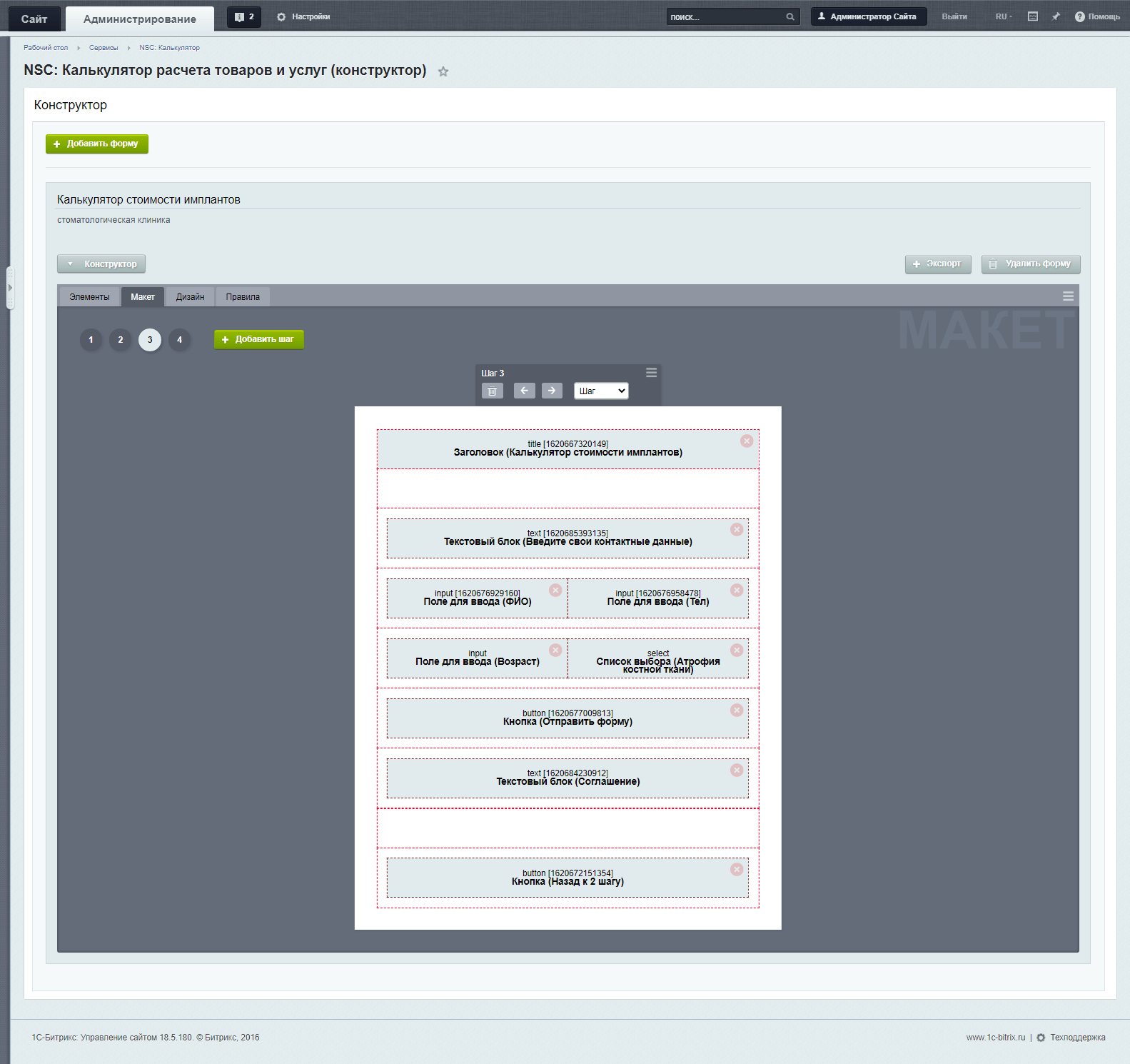Click the Добавить шаг button
1130x1064 pixels.
(x=259, y=339)
